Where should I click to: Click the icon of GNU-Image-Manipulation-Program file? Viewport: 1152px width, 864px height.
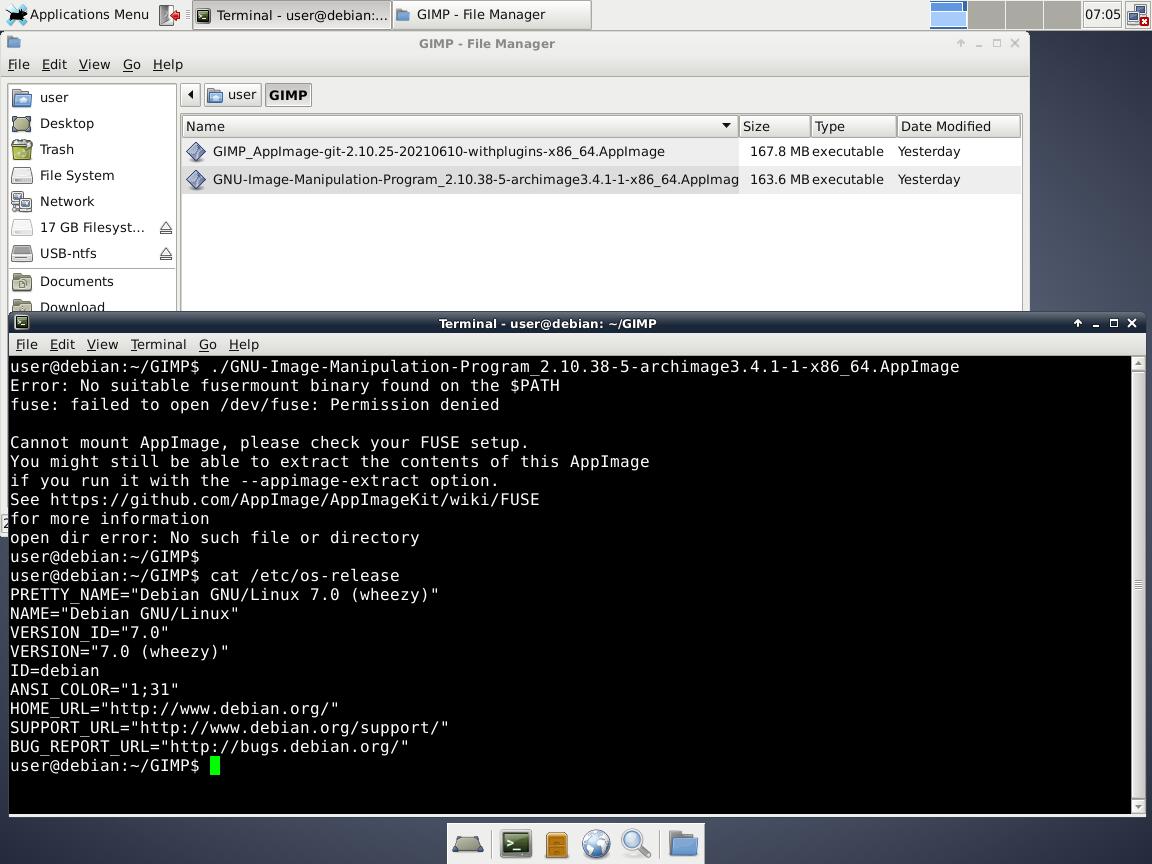(196, 179)
